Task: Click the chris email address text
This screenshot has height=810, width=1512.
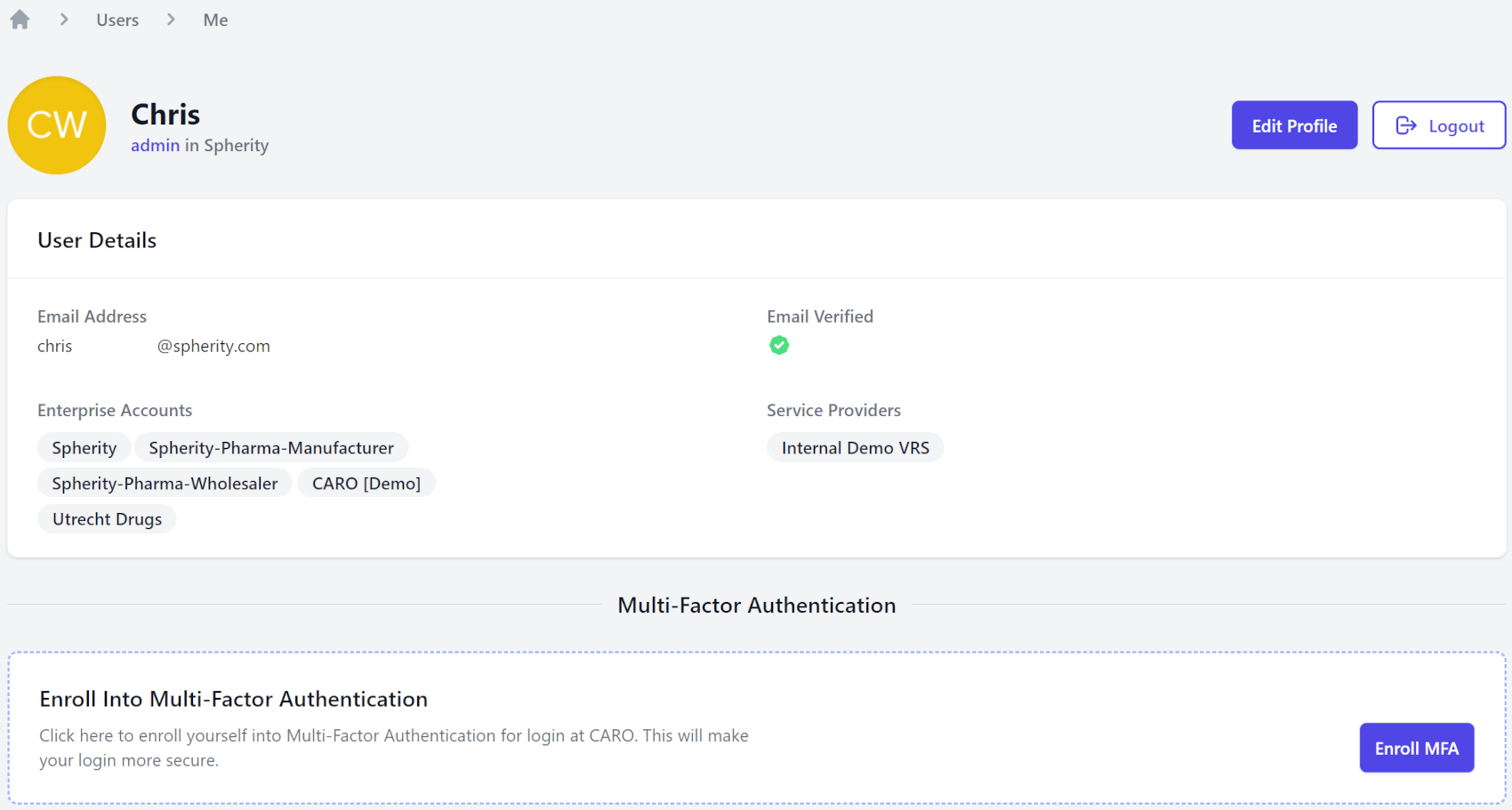Action: coord(54,346)
